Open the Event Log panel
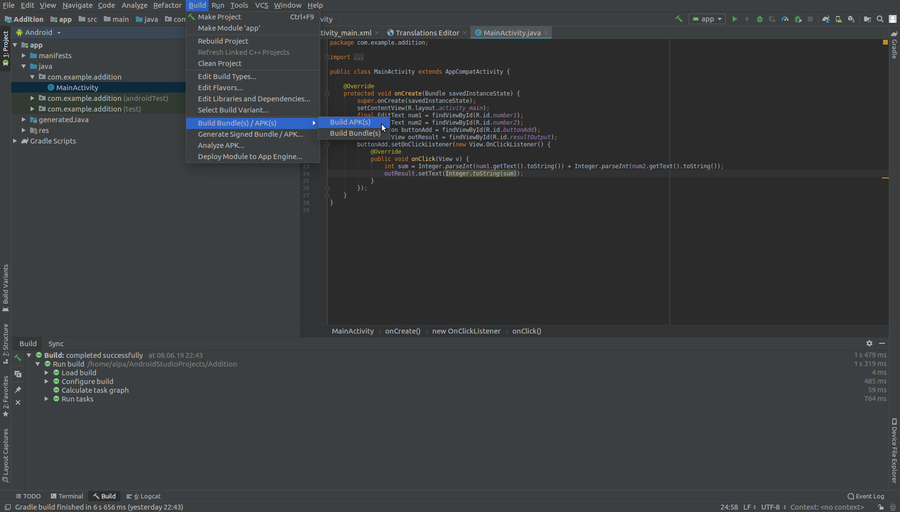 (866, 496)
